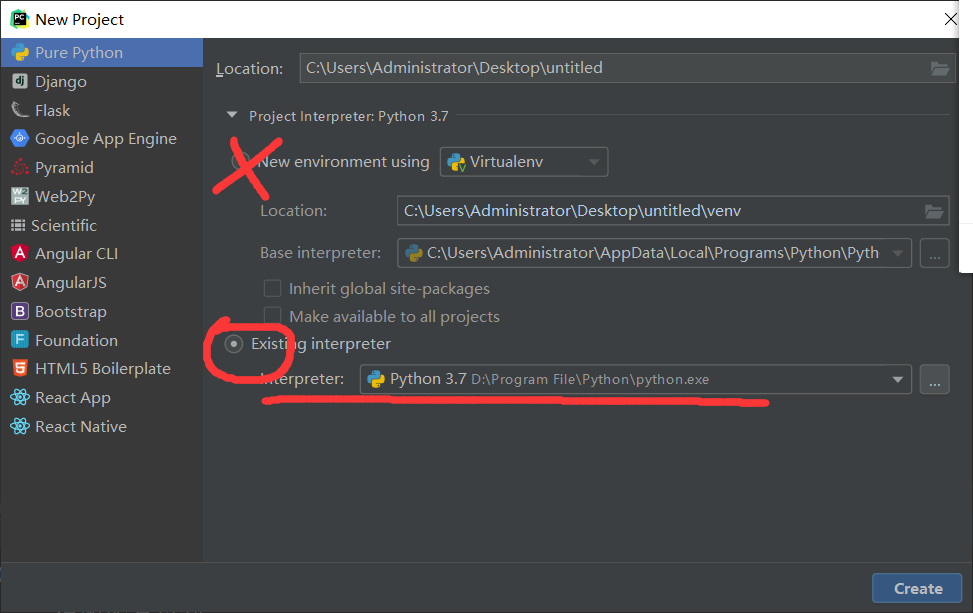
Task: Click the Django icon in sidebar
Action: [x=20, y=81]
